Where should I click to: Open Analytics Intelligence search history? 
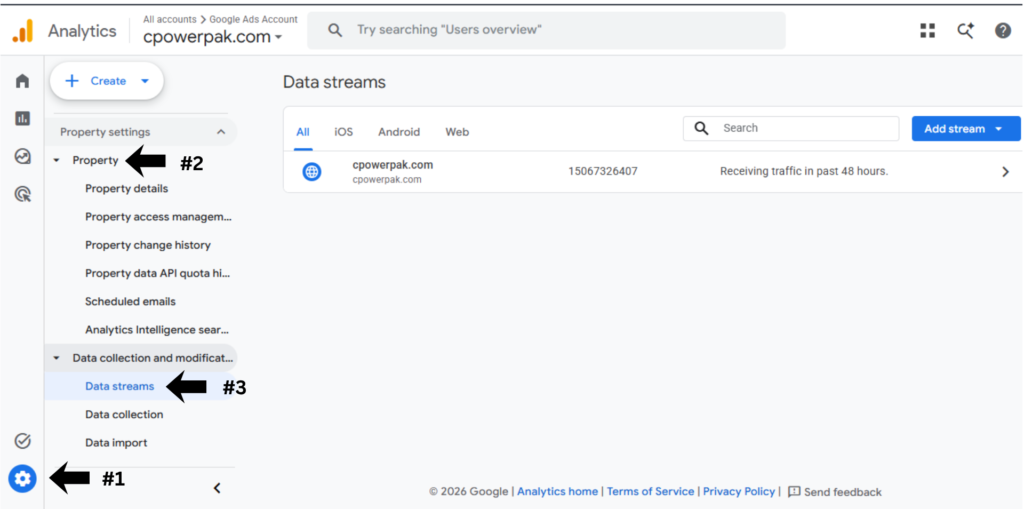pos(157,330)
